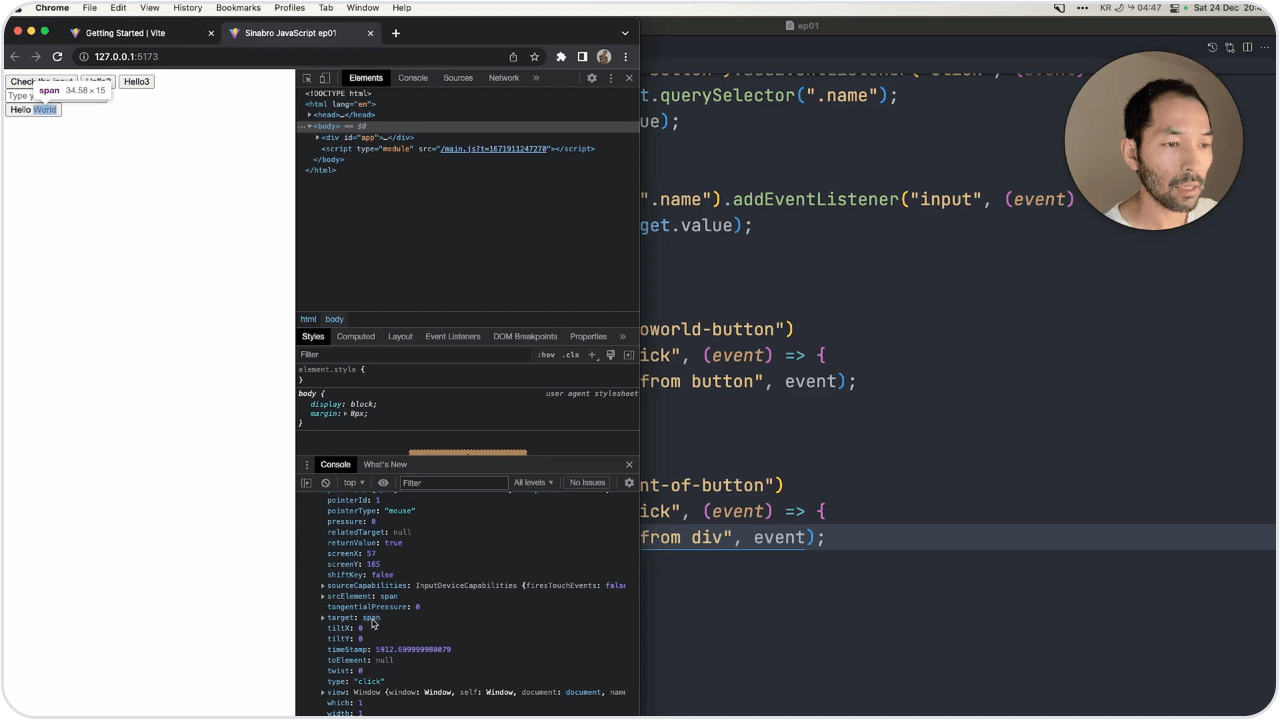Viewport: 1280px width, 720px height.
Task: Create a live expression with eye icon
Action: click(x=383, y=483)
